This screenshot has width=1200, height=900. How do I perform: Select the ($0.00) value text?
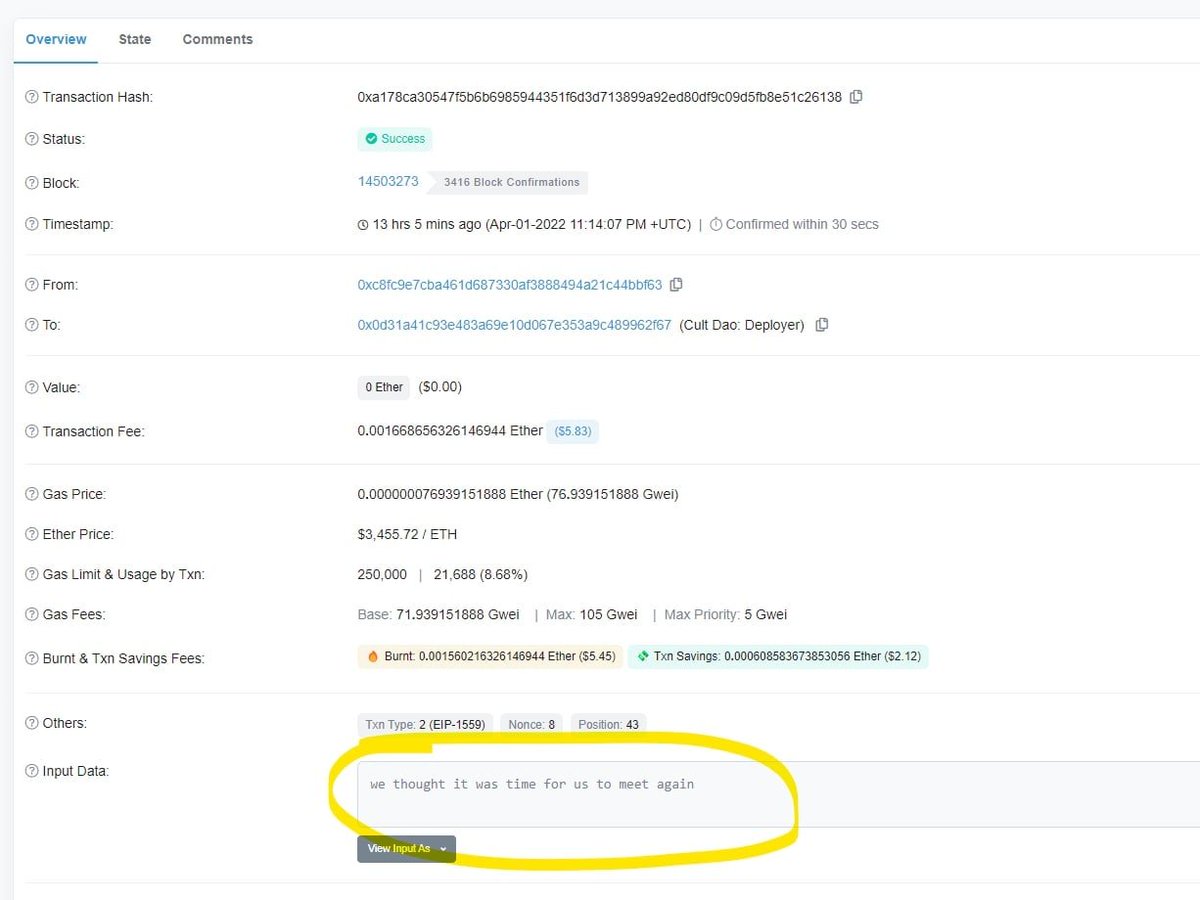coord(440,387)
